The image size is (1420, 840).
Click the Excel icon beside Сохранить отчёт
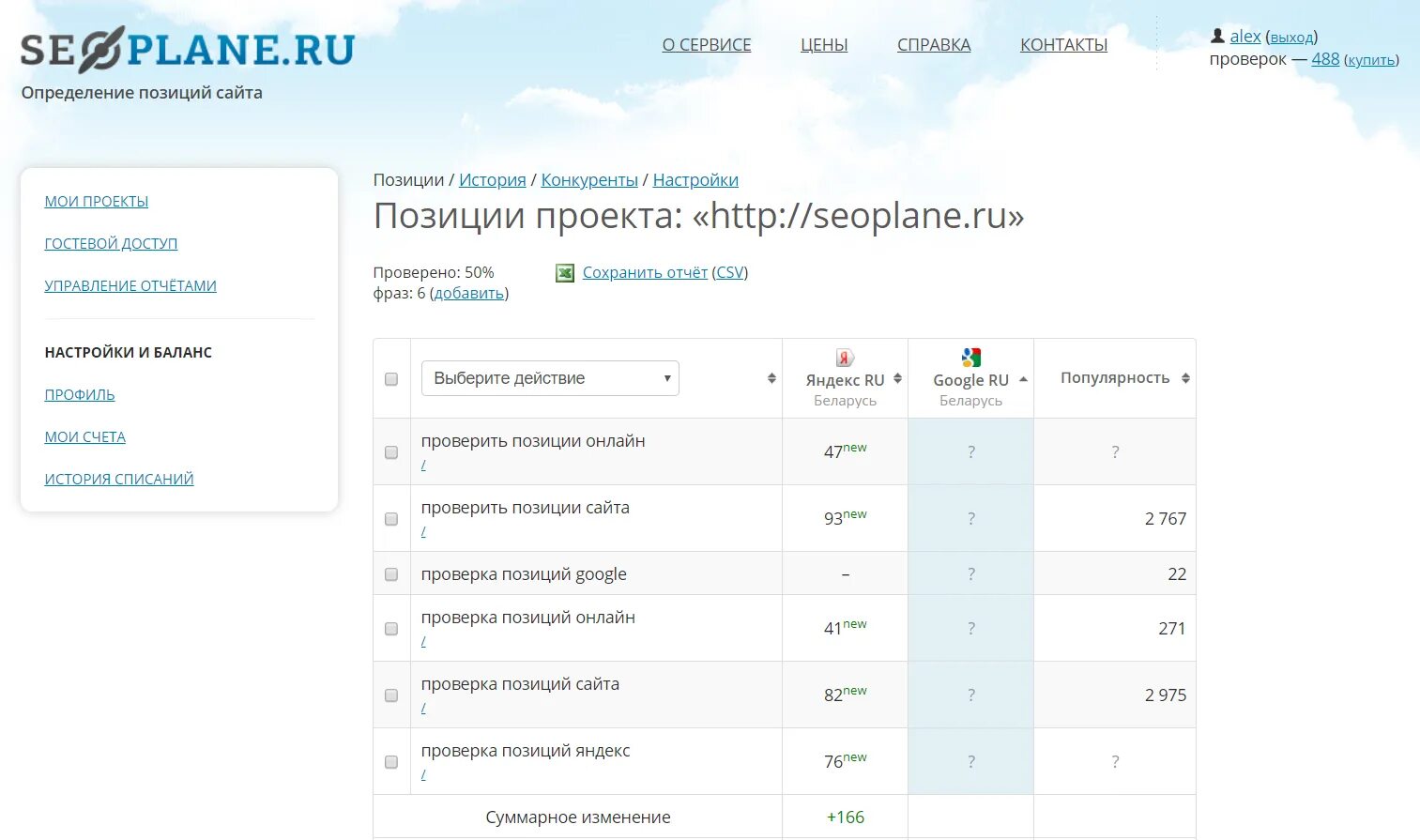coord(565,273)
